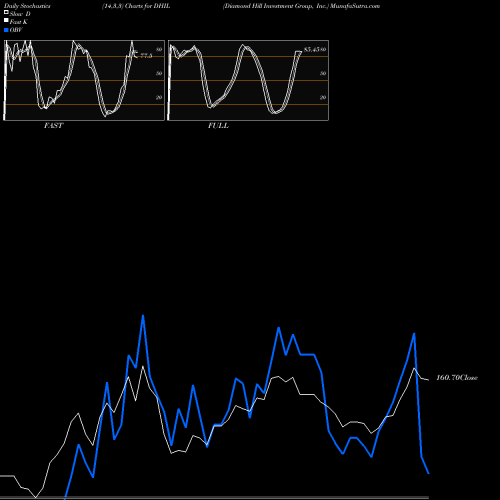Image resolution: width=500 pixels, height=500 pixels.
Task: Click the 20 axis label in FULL chart
Action: 323,97
